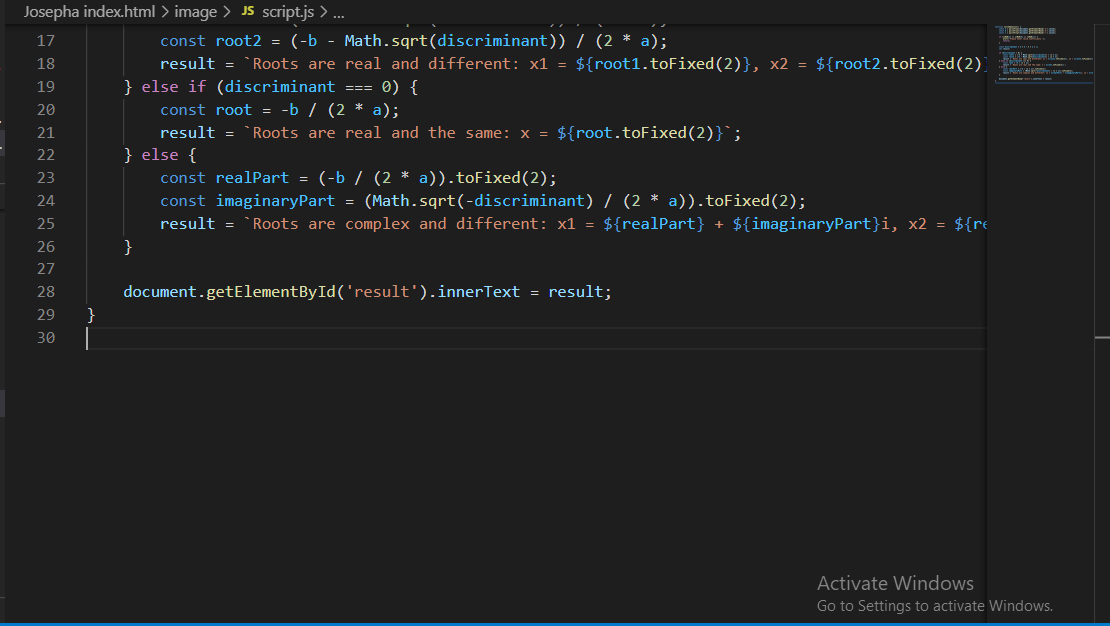The width and height of the screenshot is (1110, 626).
Task: Open the 'Josepha index.html' breadcrumb folder
Action: click(x=89, y=12)
